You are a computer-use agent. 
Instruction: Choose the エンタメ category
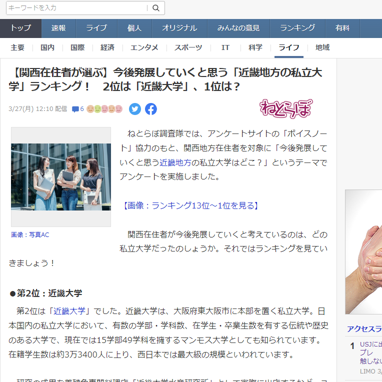(x=144, y=48)
